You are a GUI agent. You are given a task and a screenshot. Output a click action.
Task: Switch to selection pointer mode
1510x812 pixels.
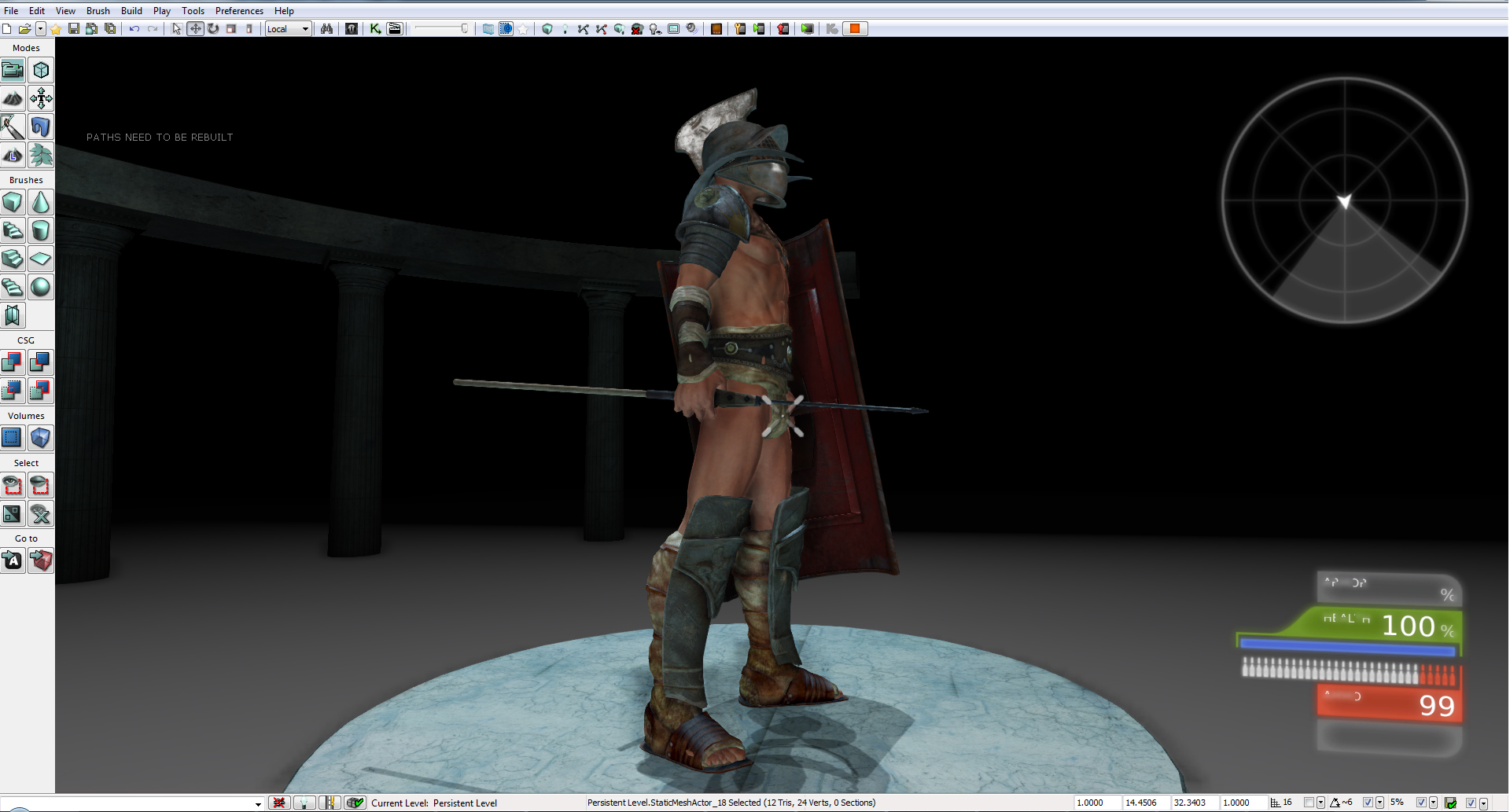(177, 29)
